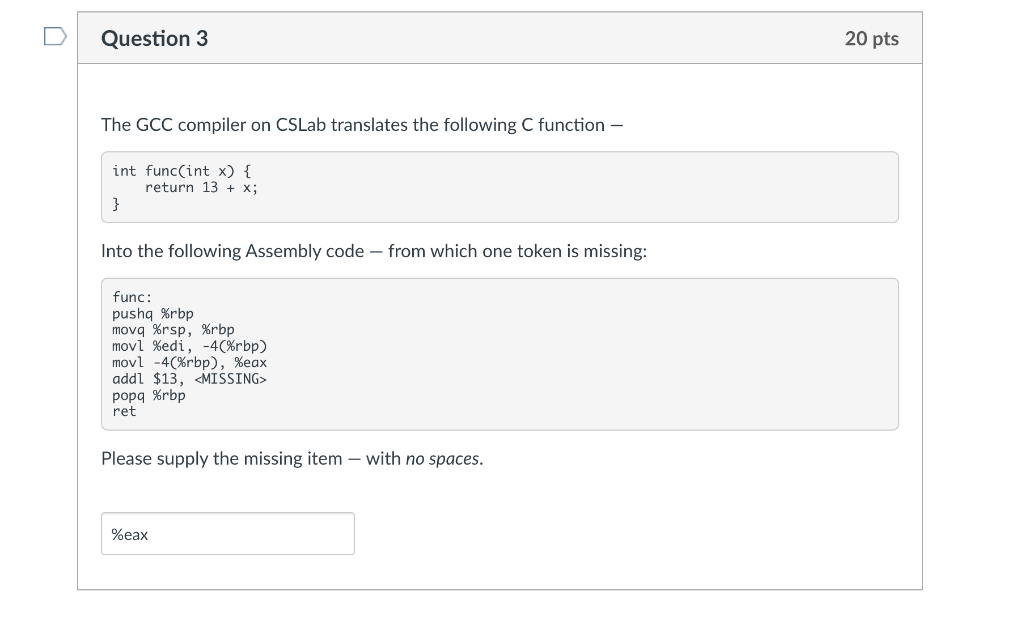The width and height of the screenshot is (1024, 621).
Task: Click the 'return 13 + x;' code line
Action: click(x=201, y=187)
